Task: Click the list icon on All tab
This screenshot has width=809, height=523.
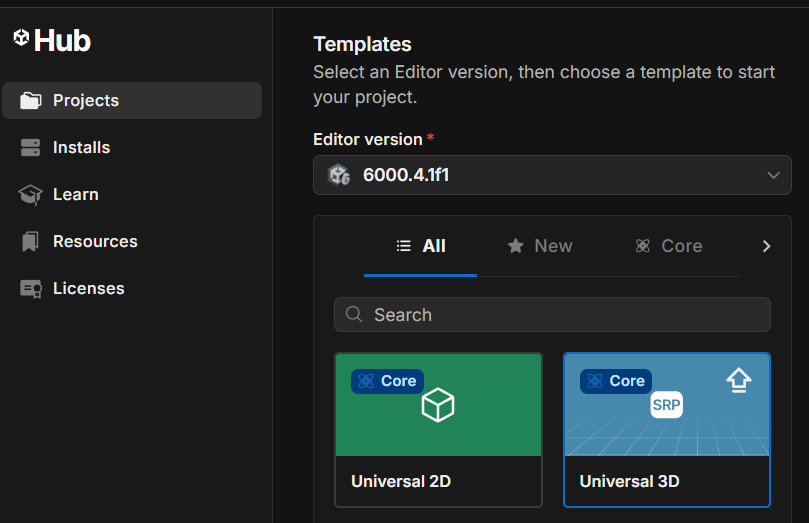Action: [x=403, y=246]
